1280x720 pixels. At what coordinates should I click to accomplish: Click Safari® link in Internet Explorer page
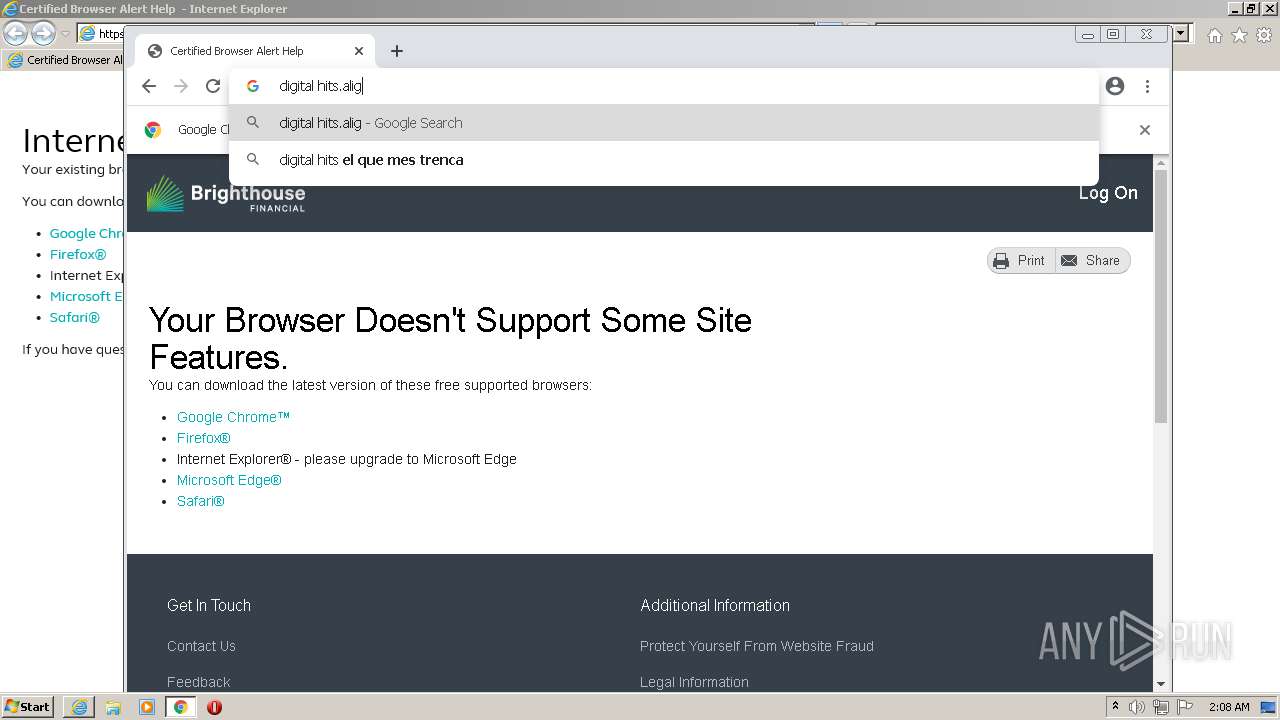75,317
